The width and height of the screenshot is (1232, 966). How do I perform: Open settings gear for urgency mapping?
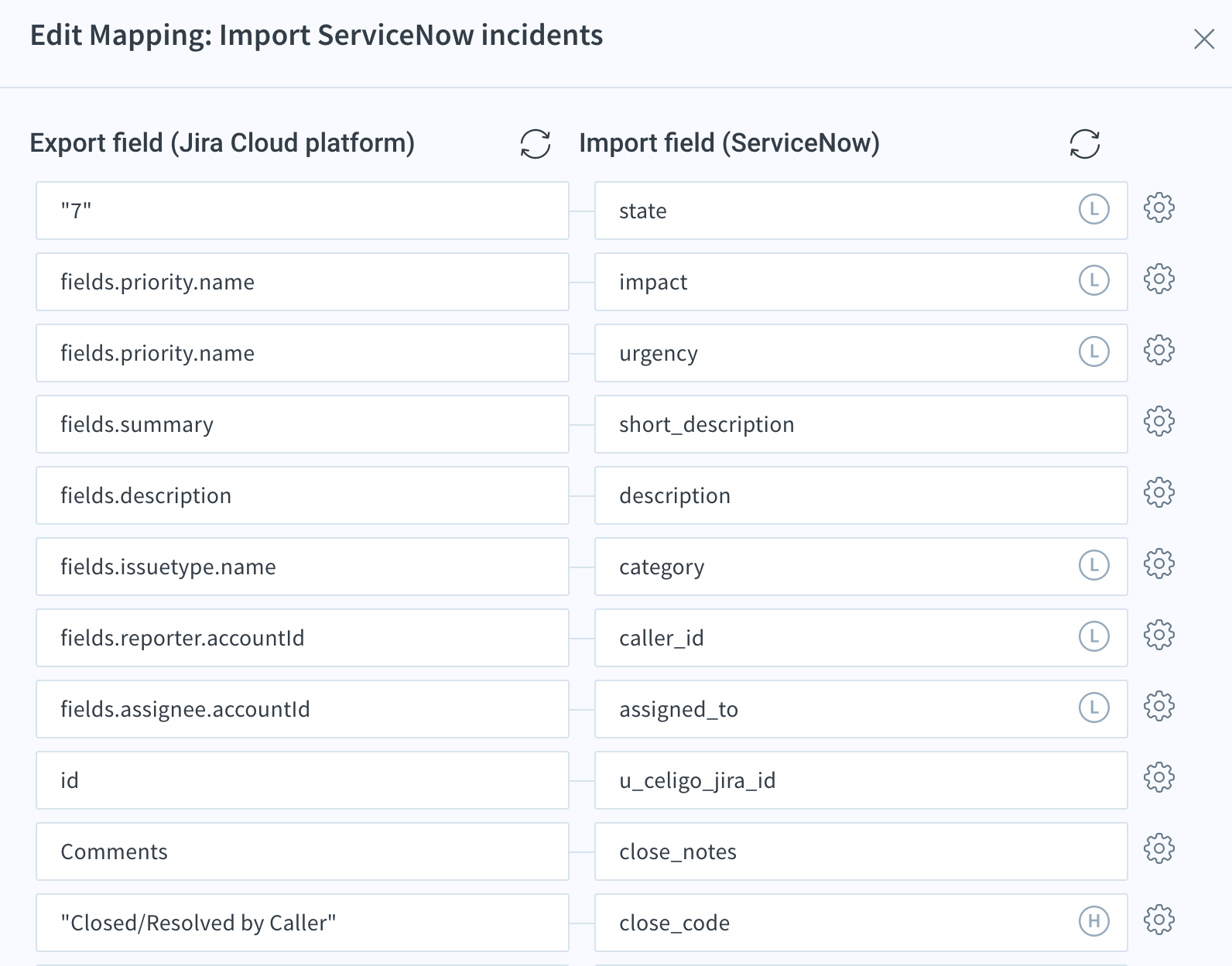point(1159,350)
